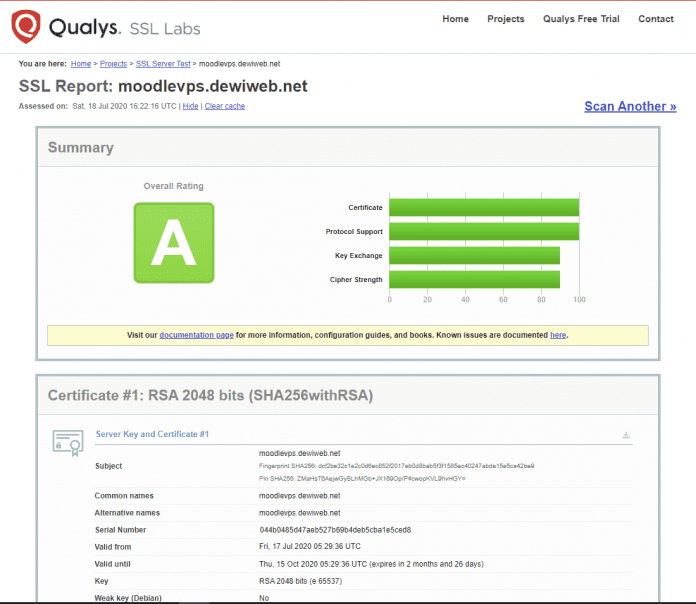Click the Common names domain value

pyautogui.click(x=300, y=496)
